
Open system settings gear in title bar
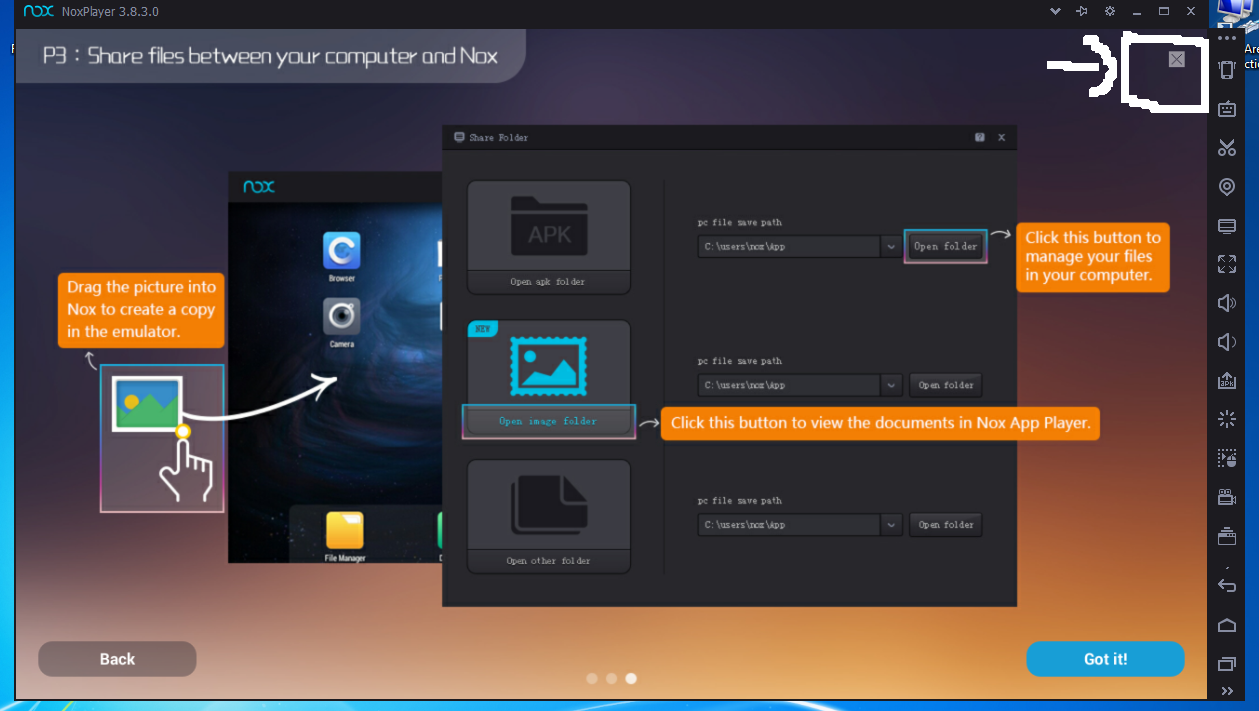pos(1109,12)
